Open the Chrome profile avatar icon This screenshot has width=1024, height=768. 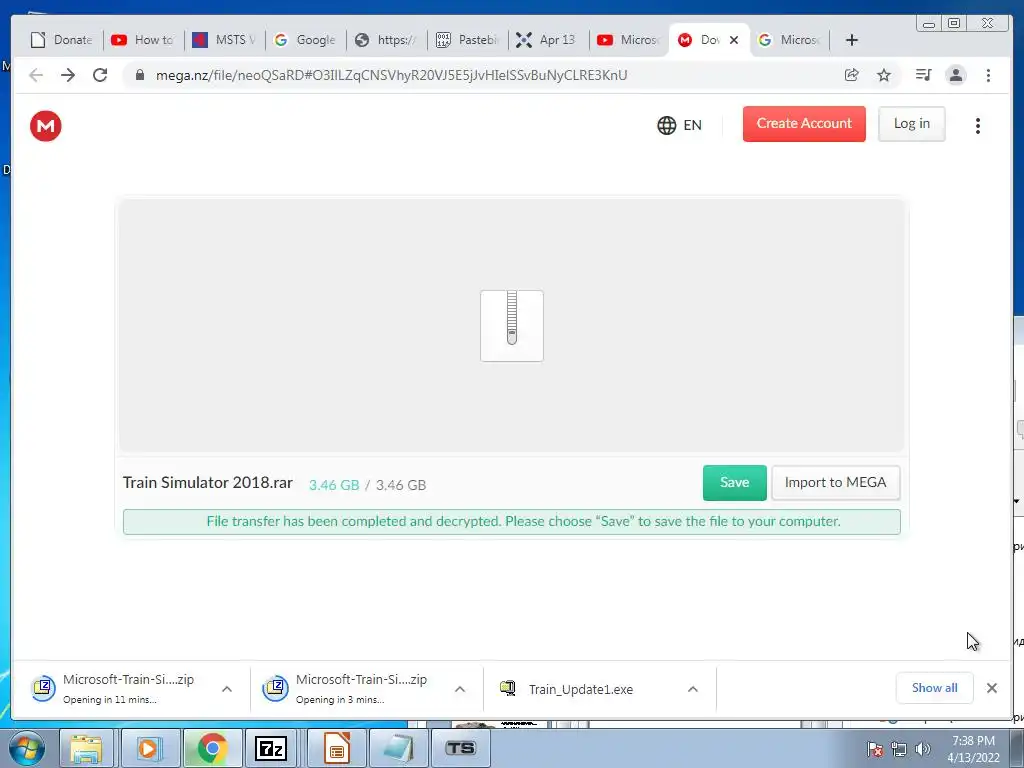(956, 75)
